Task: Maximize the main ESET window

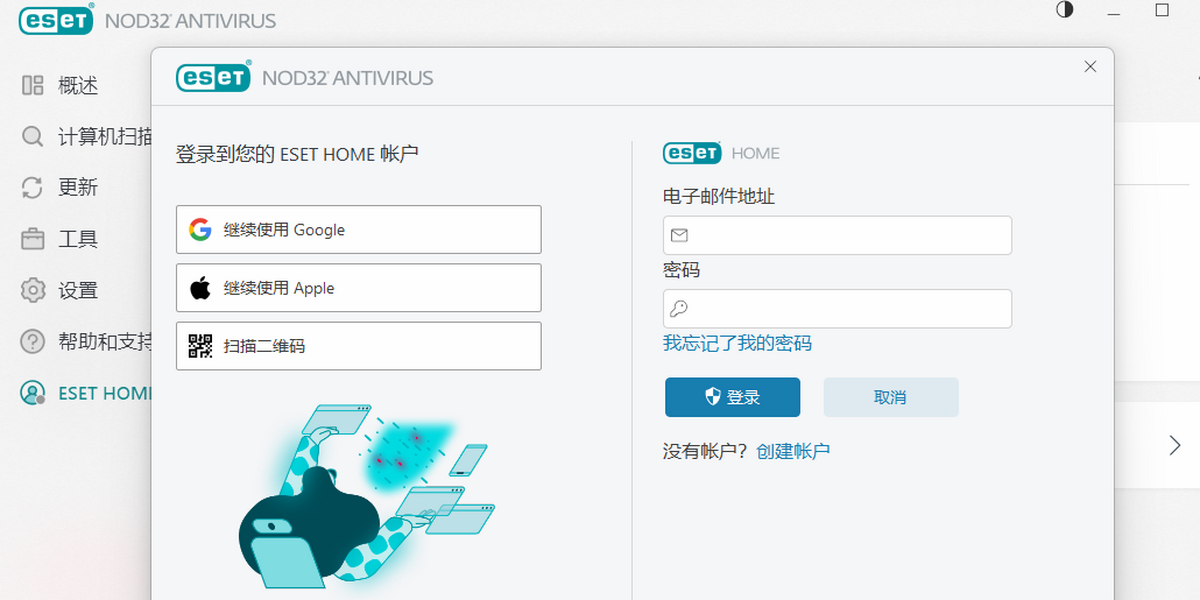Action: tap(1162, 10)
